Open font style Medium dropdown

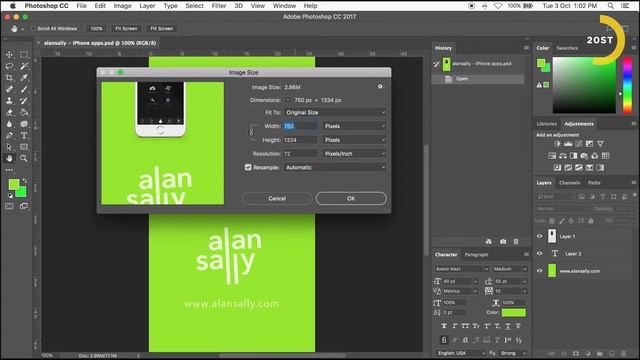pos(510,269)
